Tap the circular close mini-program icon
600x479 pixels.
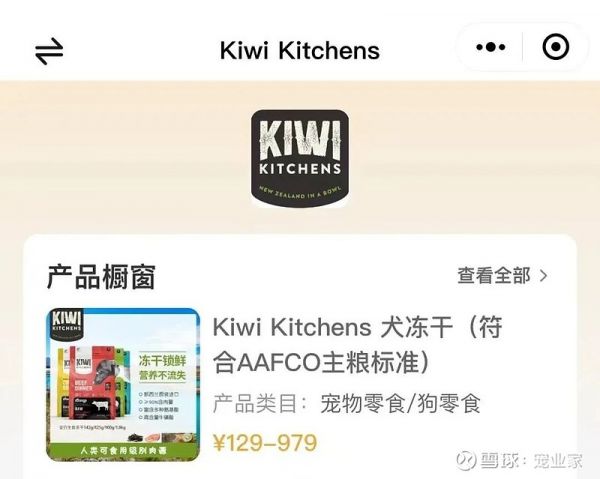(x=555, y=47)
